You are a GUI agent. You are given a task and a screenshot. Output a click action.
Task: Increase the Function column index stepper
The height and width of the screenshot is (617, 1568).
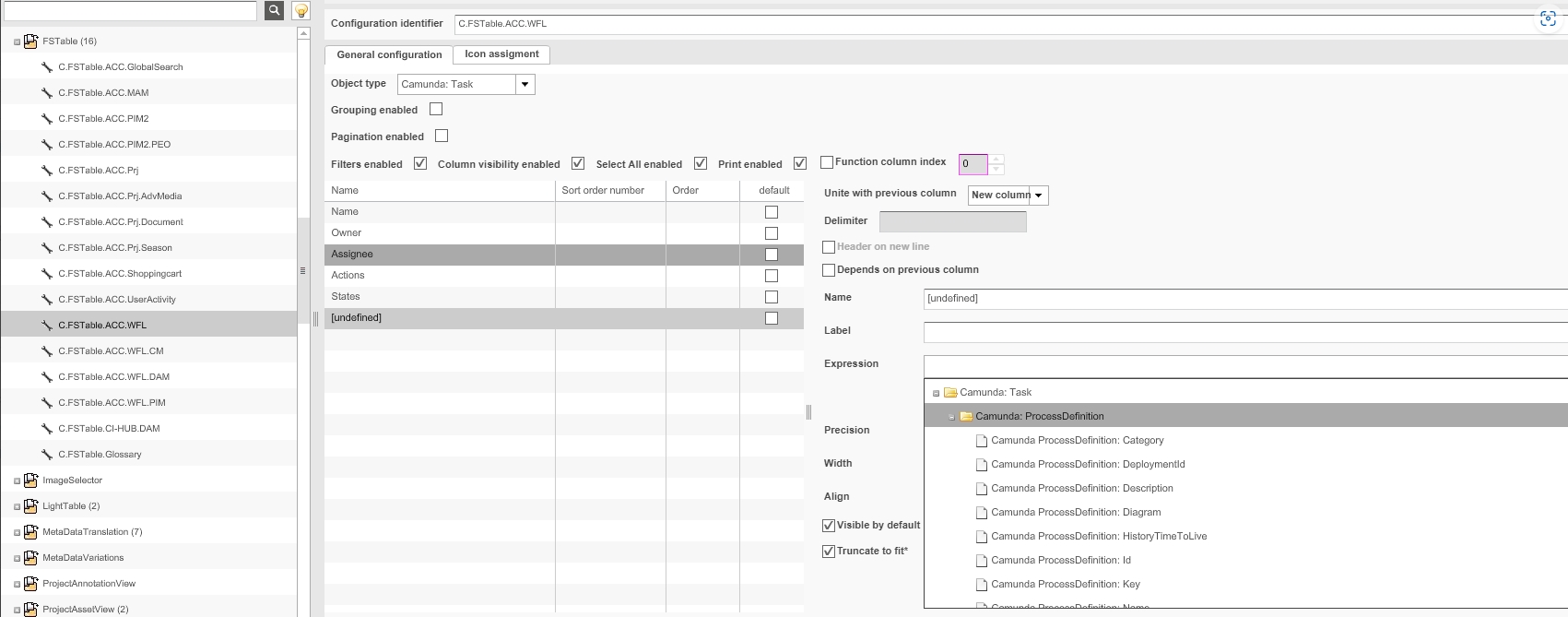click(x=996, y=160)
